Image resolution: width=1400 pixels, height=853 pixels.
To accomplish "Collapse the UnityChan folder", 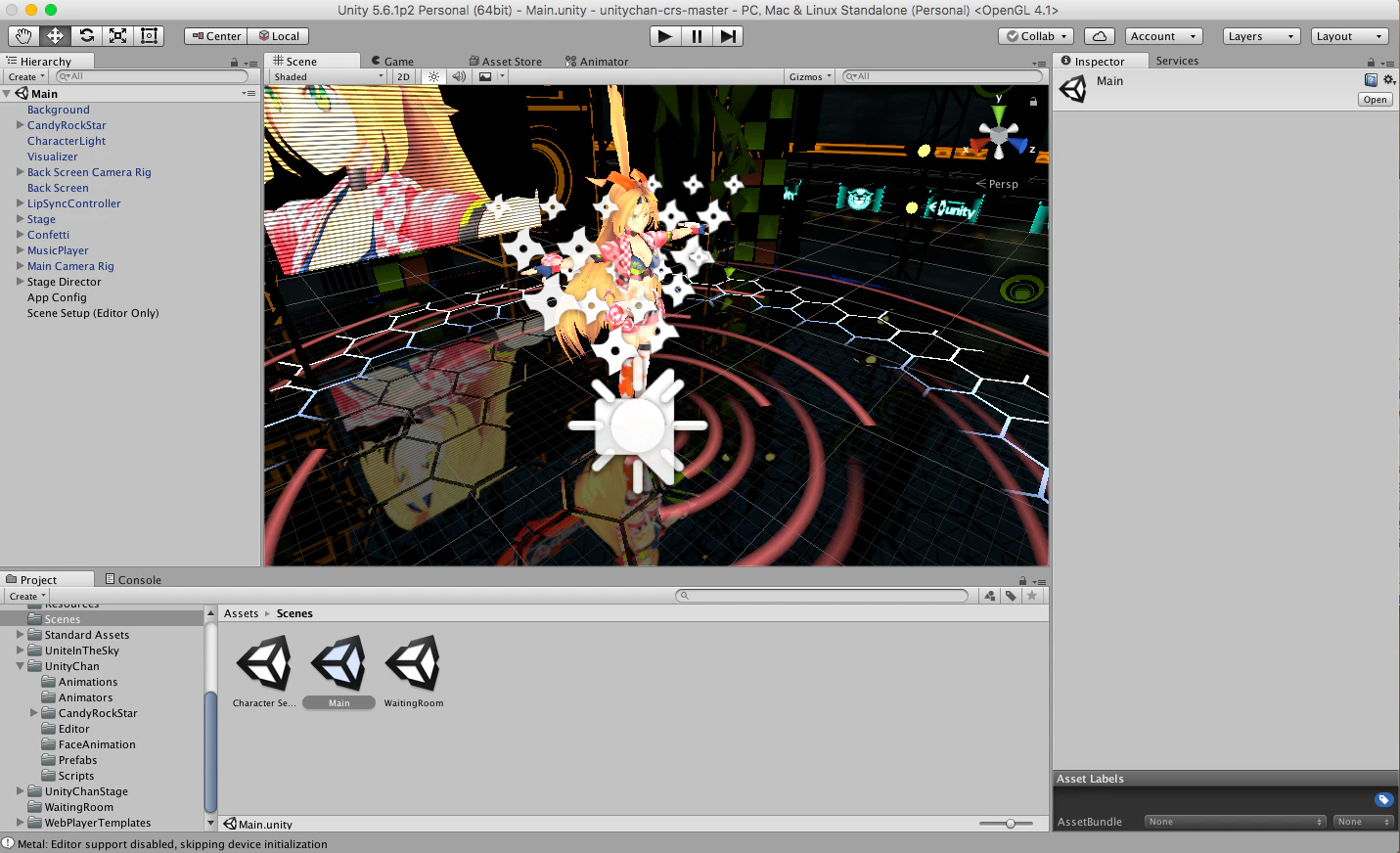I will click(20, 666).
